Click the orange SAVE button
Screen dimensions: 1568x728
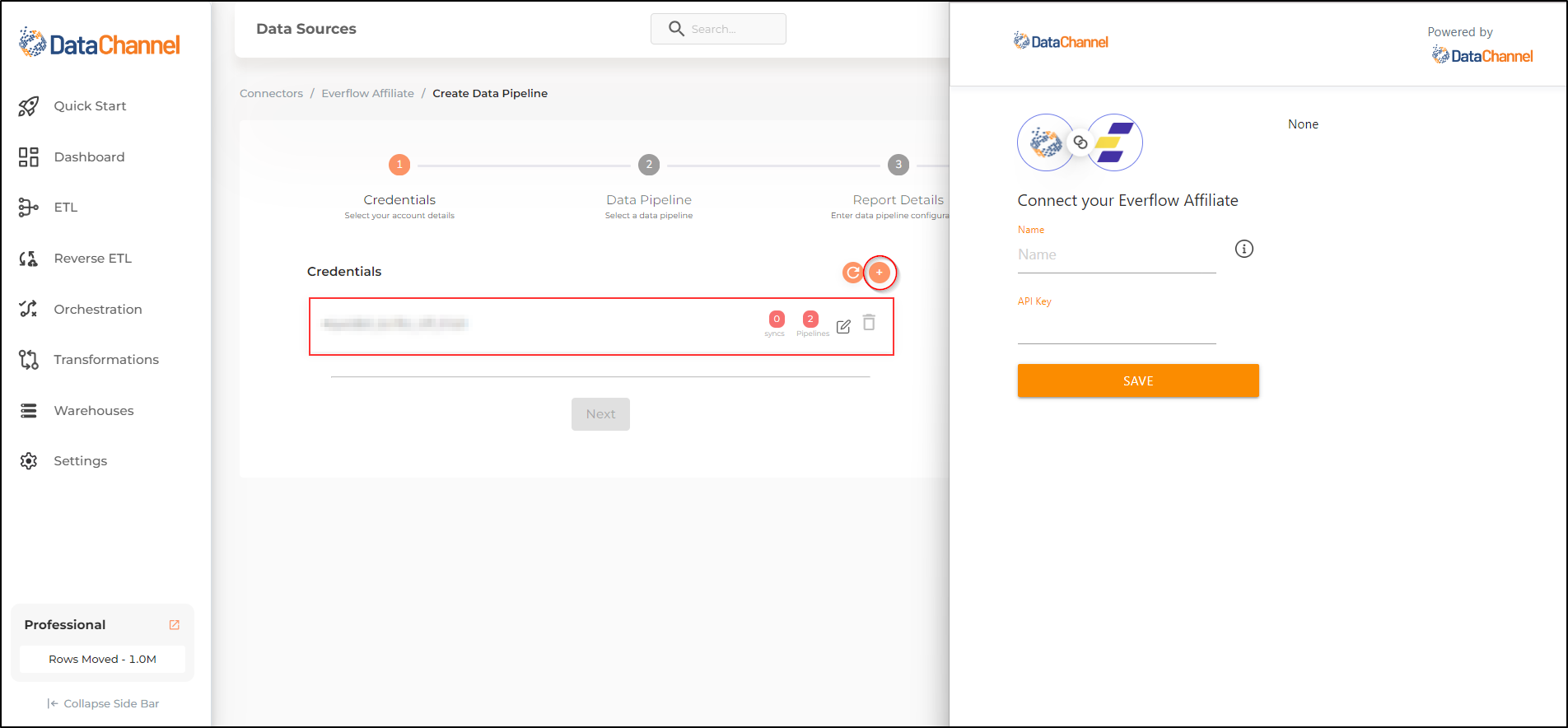pyautogui.click(x=1138, y=380)
